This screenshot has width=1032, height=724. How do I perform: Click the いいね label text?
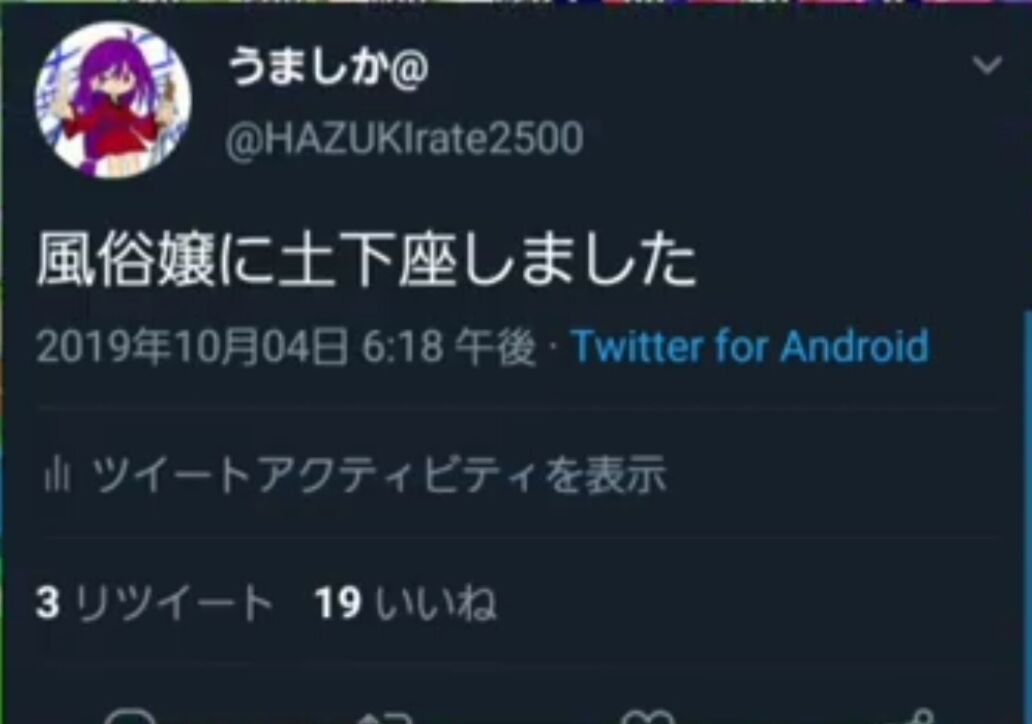pos(436,602)
